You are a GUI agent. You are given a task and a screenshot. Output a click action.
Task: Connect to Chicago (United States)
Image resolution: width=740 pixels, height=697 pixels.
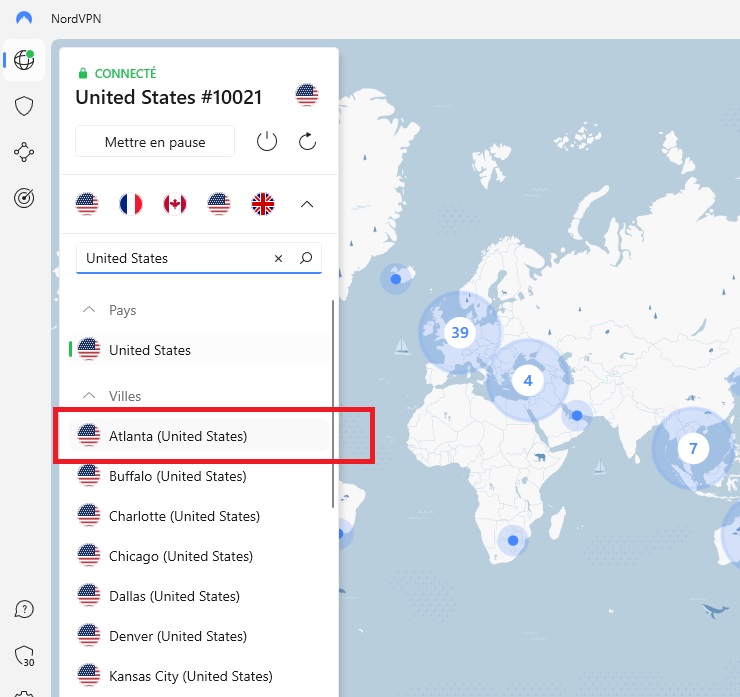(x=199, y=556)
